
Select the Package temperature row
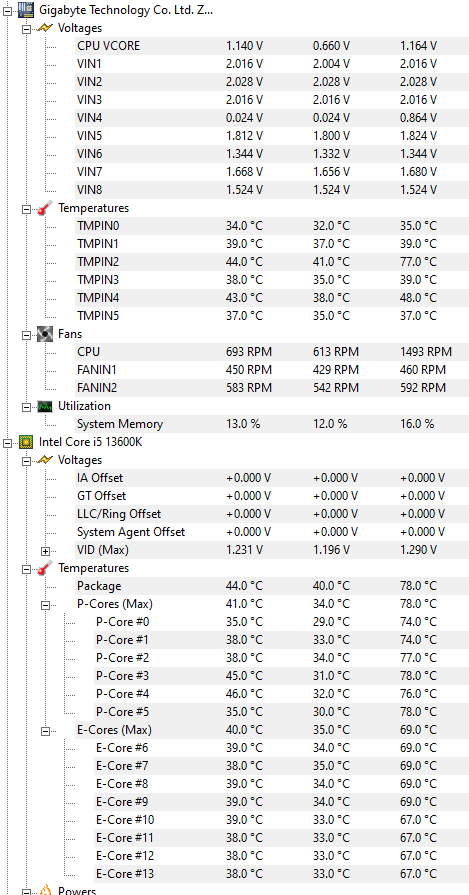coord(271,586)
